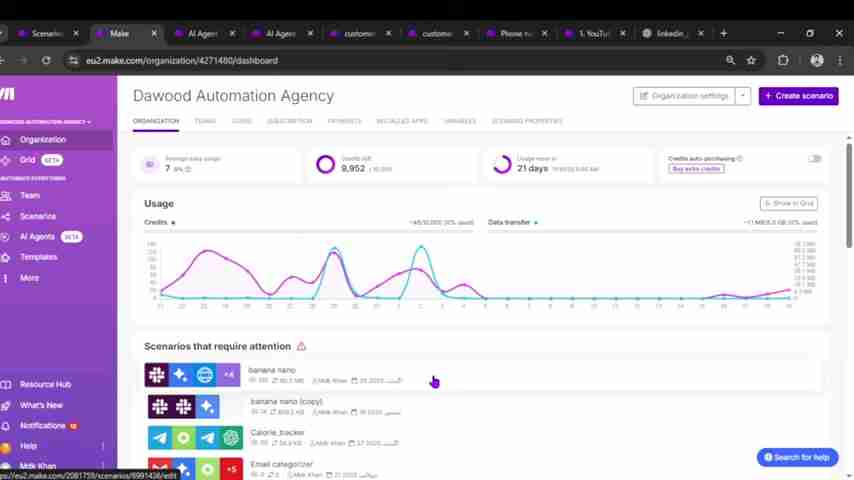The height and width of the screenshot is (480, 854).
Task: Click the Search for help button
Action: pyautogui.click(x=797, y=458)
